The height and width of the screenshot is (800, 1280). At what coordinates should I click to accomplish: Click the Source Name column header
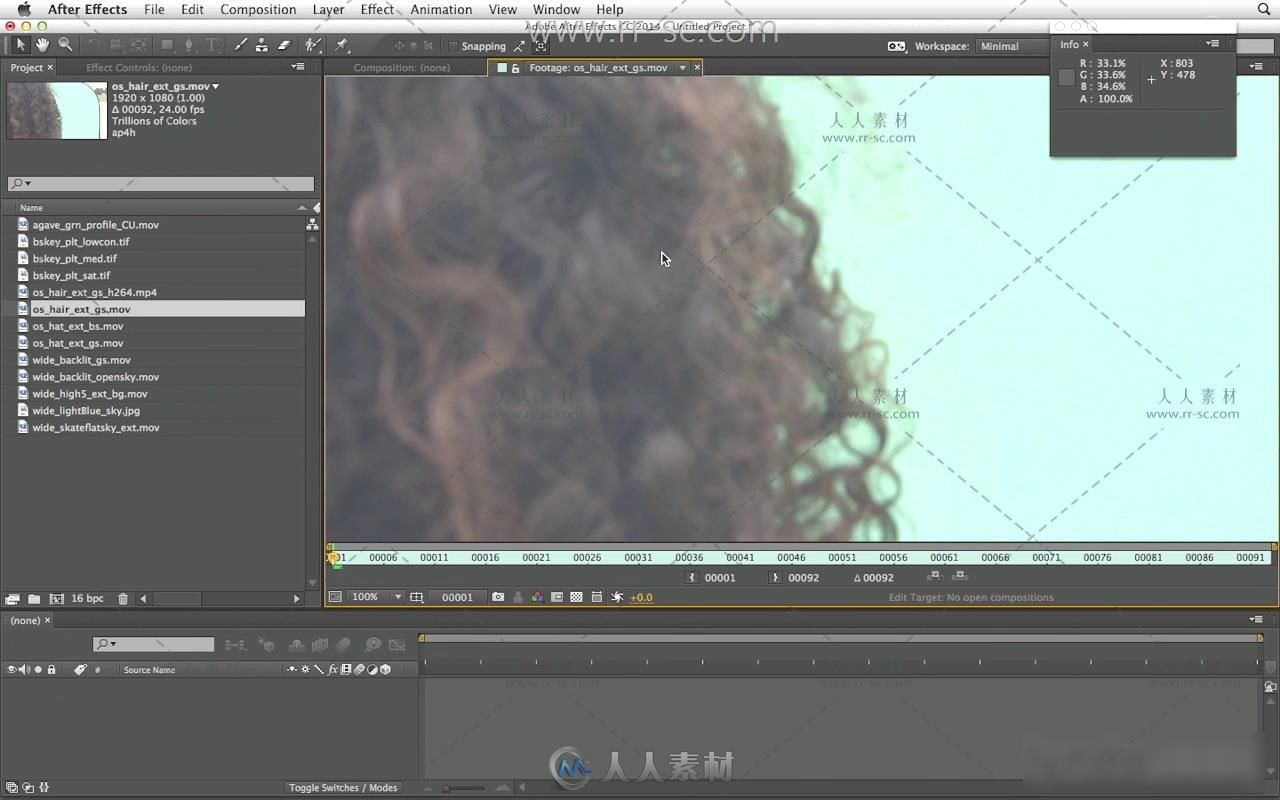[149, 670]
